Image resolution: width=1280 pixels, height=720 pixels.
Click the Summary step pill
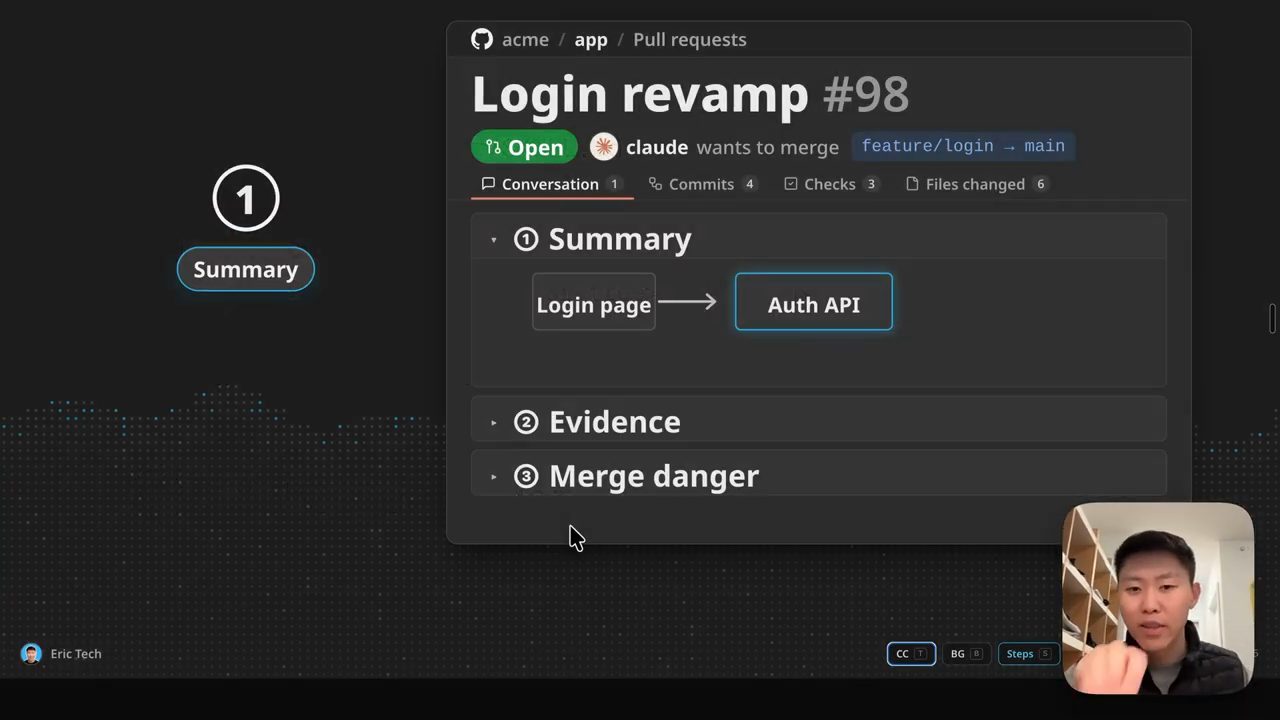[x=246, y=269]
